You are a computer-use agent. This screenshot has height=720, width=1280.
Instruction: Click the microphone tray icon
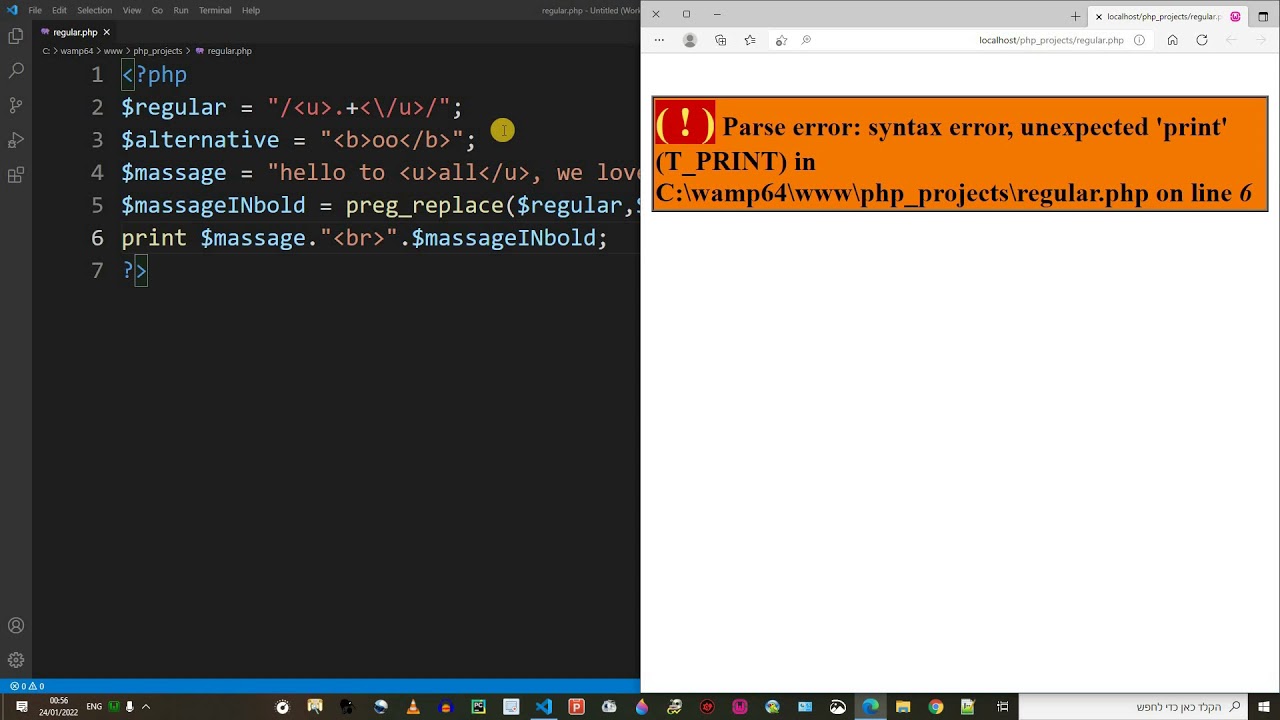click(x=129, y=707)
